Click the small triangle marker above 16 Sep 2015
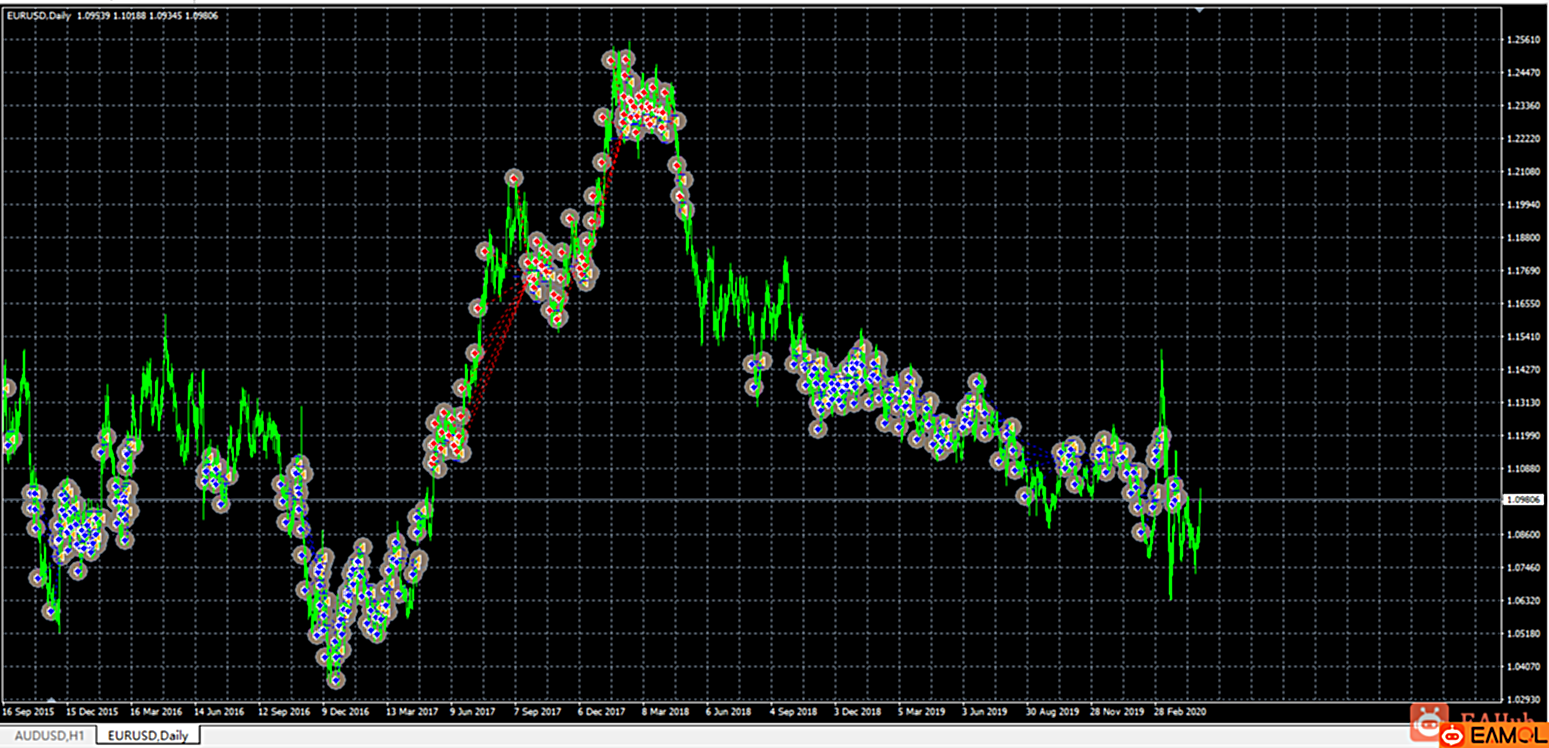Image resolution: width=1549 pixels, height=748 pixels. [x=51, y=700]
